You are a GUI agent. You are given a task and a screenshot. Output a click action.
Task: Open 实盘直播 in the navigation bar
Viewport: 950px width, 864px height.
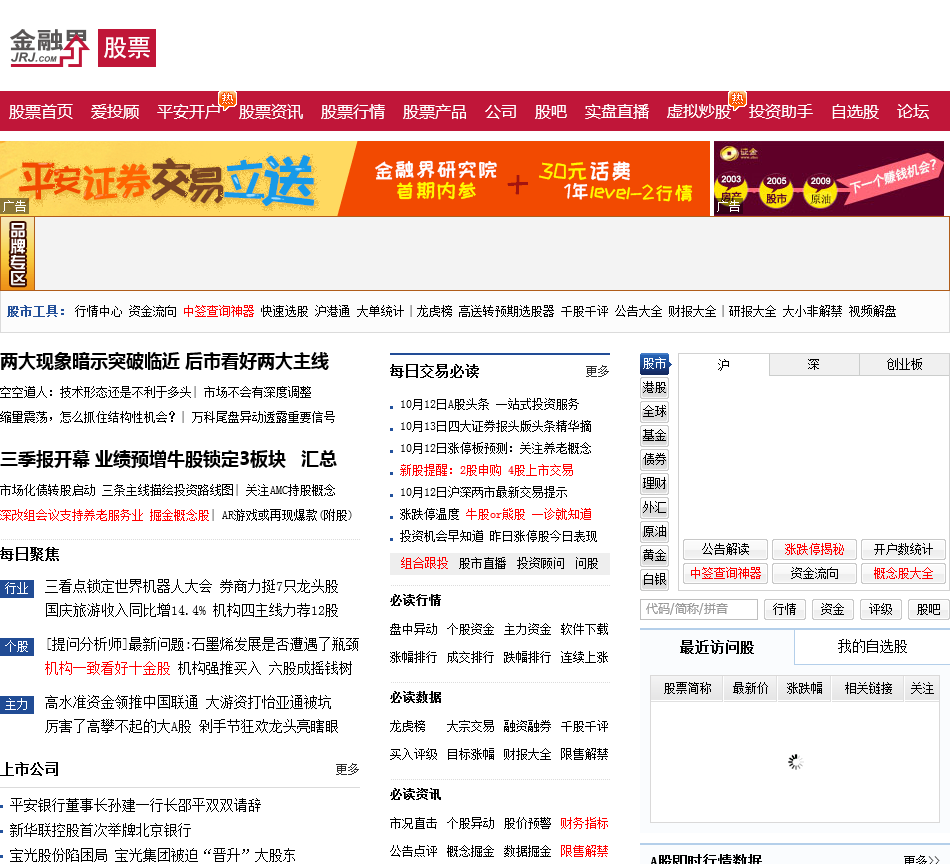[x=617, y=112]
